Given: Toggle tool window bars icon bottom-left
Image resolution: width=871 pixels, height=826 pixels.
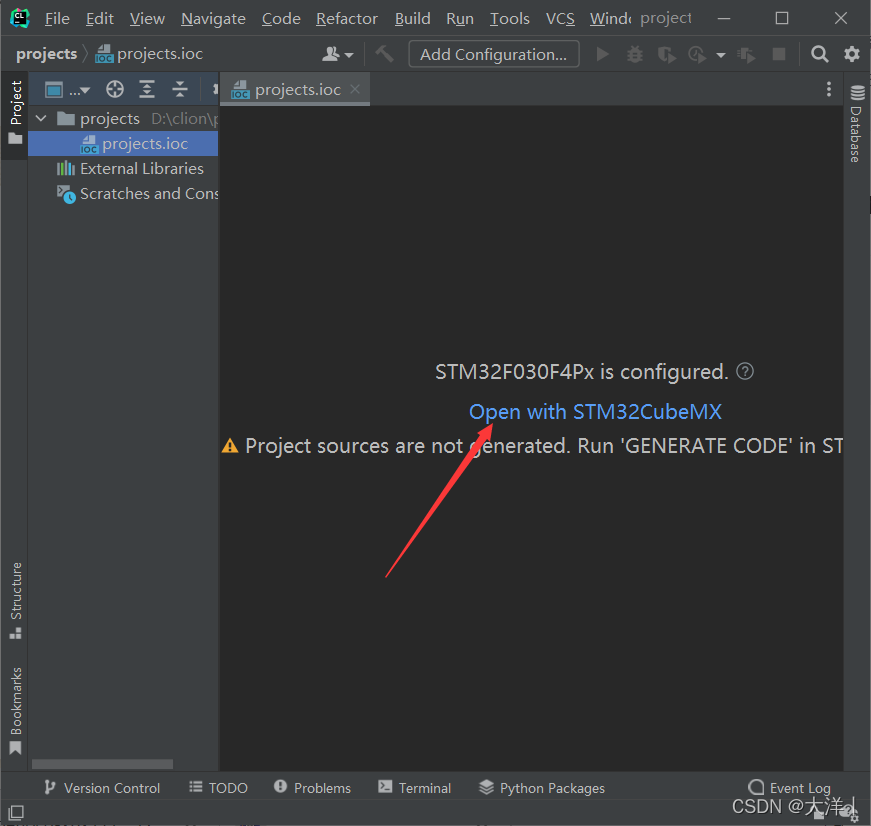Looking at the screenshot, I should [x=16, y=813].
